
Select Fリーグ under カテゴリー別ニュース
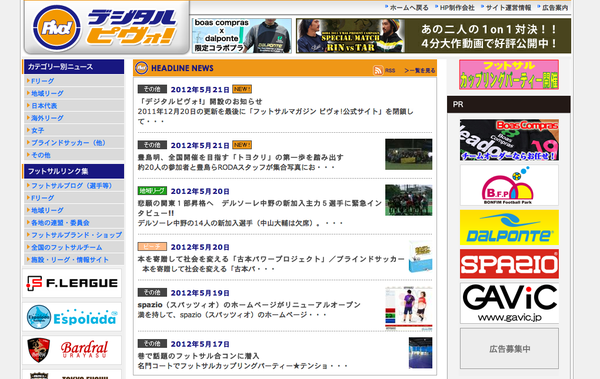(42, 81)
